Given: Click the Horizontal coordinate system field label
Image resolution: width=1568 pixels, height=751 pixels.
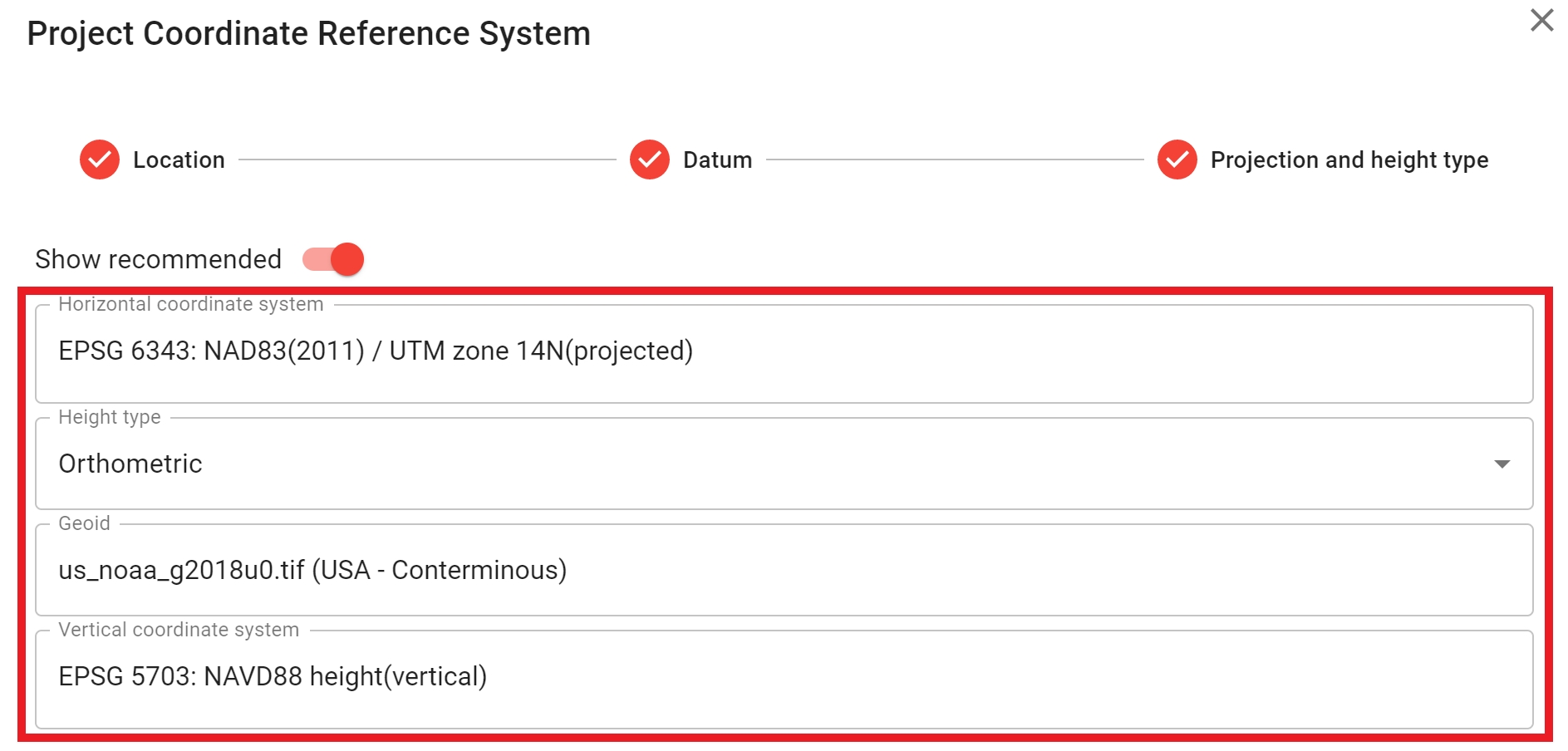Looking at the screenshot, I should tap(190, 304).
